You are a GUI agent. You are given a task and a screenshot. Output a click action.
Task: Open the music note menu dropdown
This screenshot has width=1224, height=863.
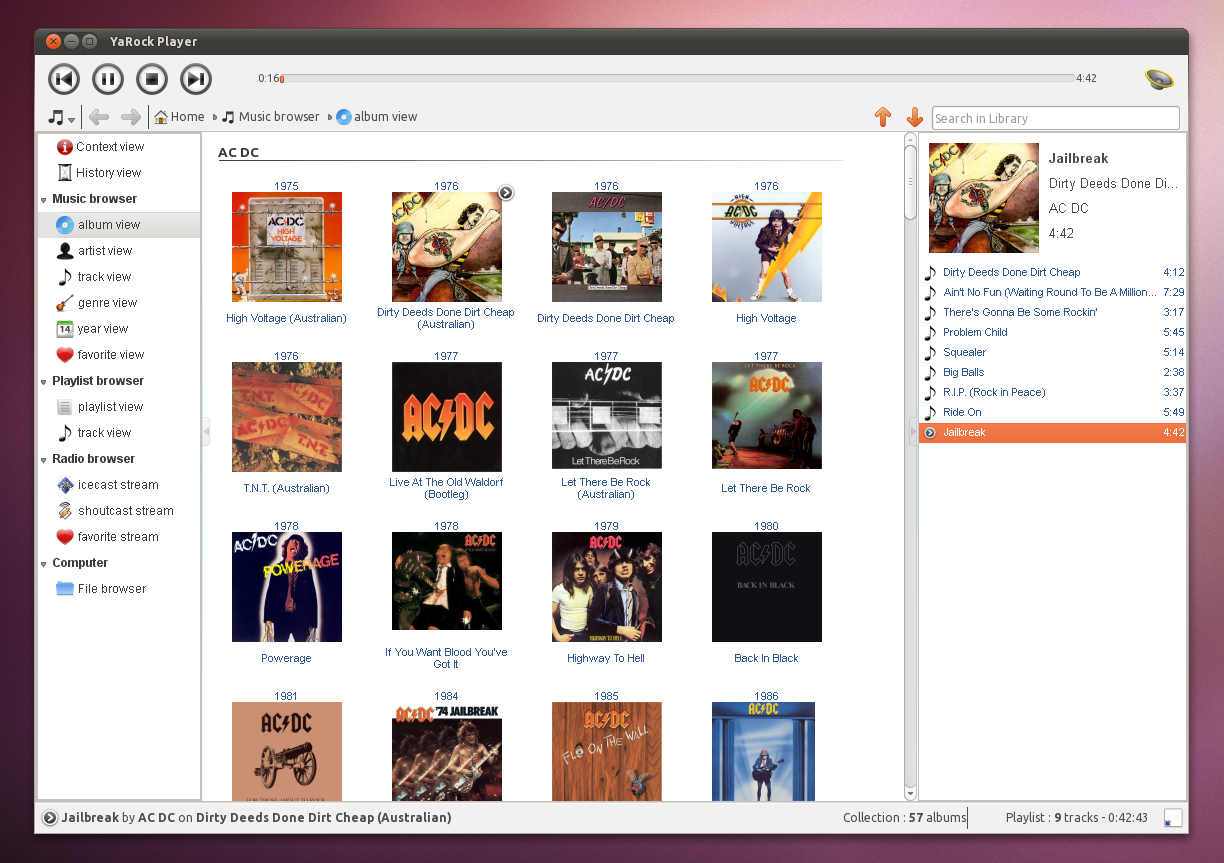(62, 117)
